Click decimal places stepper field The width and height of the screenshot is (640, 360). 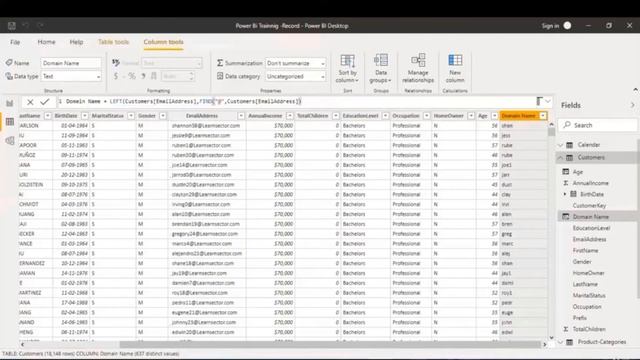point(178,76)
